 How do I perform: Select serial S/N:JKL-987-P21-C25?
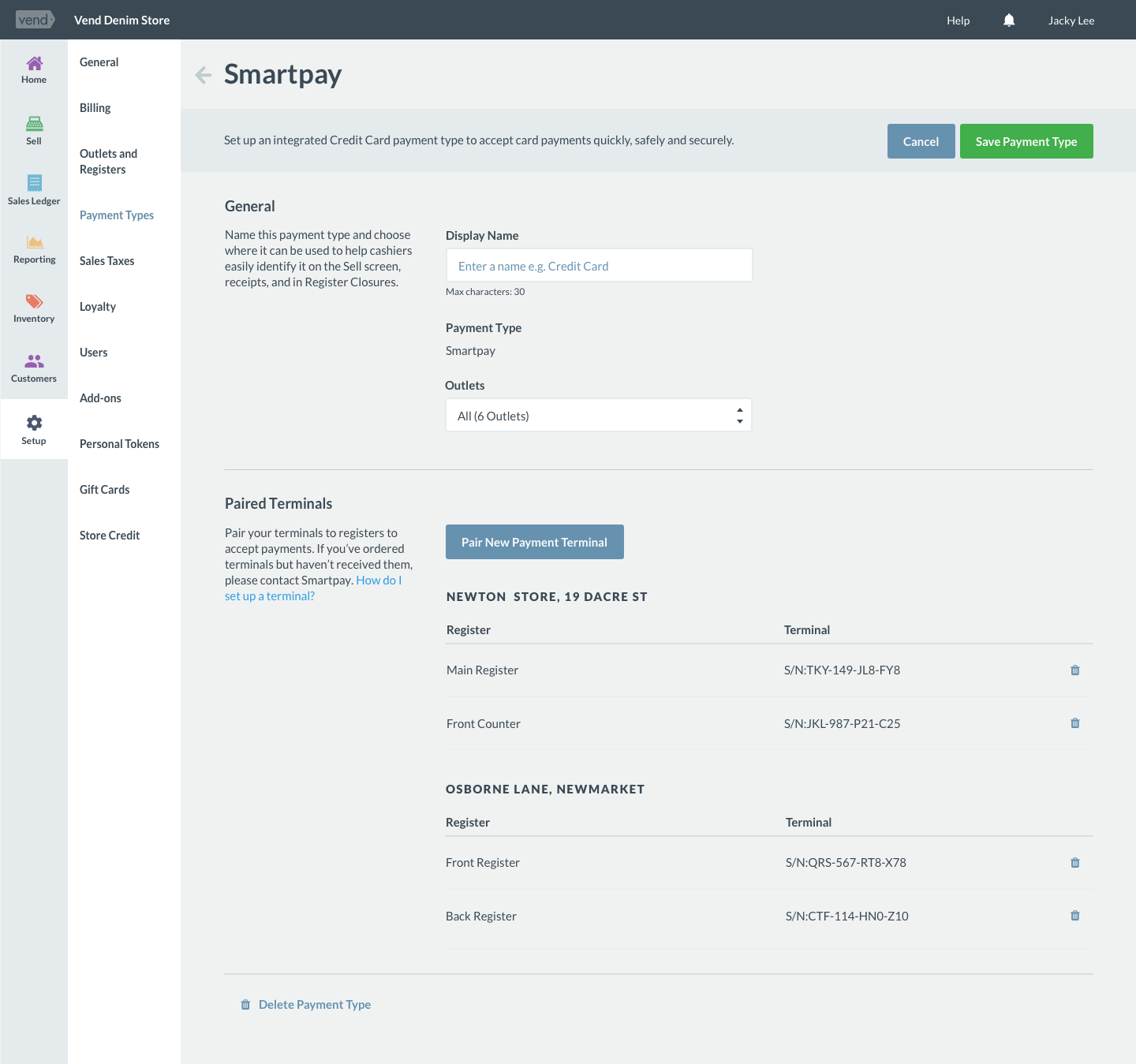(x=843, y=724)
